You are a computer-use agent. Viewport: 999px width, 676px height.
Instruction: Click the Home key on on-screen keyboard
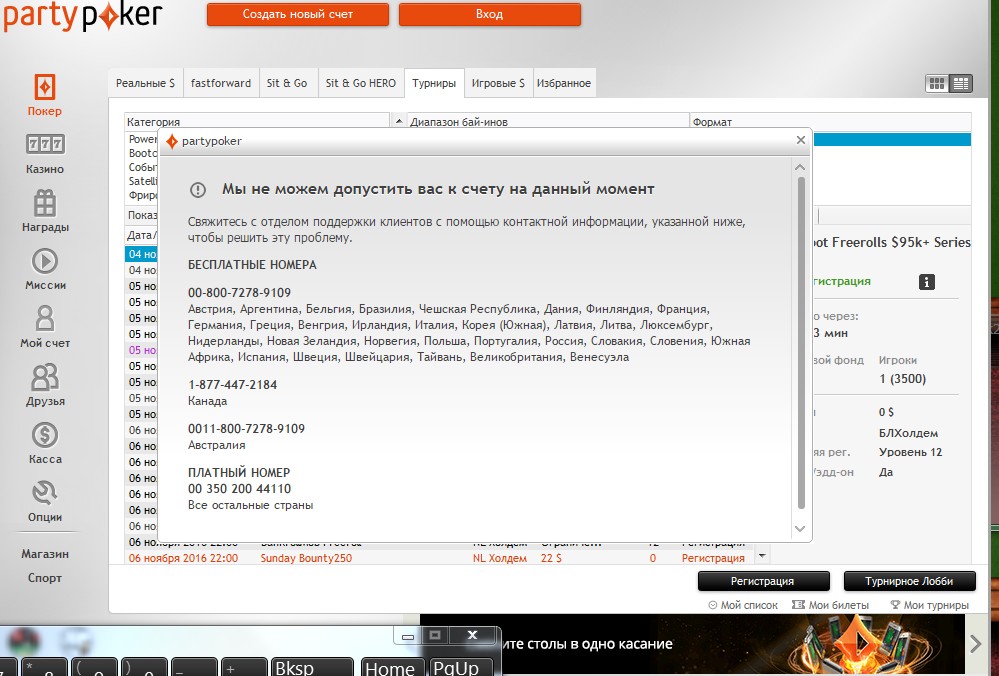390,666
